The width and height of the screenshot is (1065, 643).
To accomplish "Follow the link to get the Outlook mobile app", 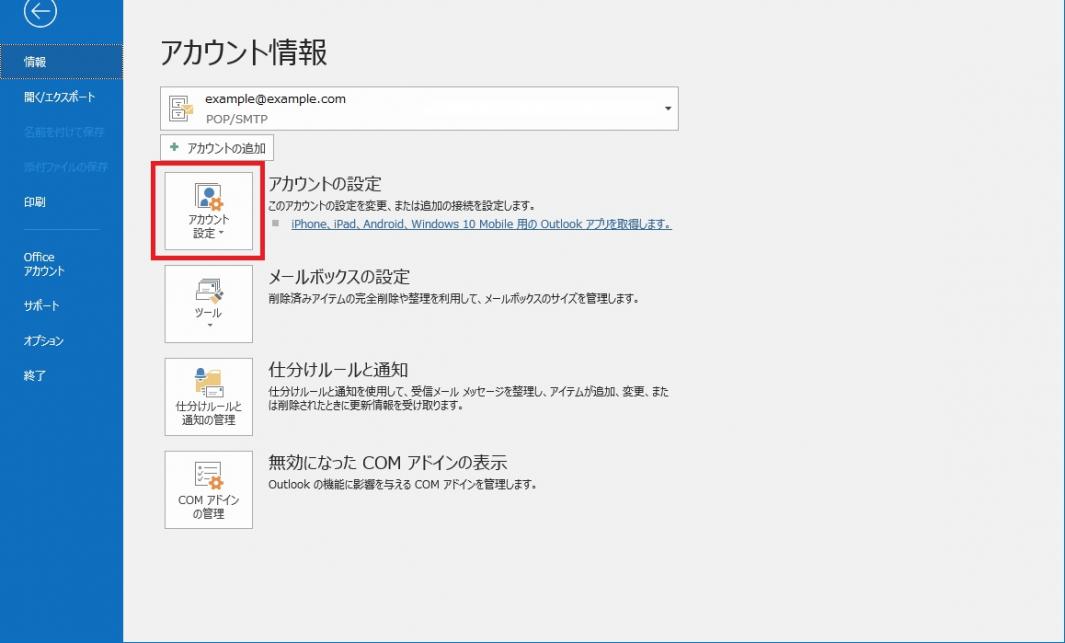I will [481, 224].
